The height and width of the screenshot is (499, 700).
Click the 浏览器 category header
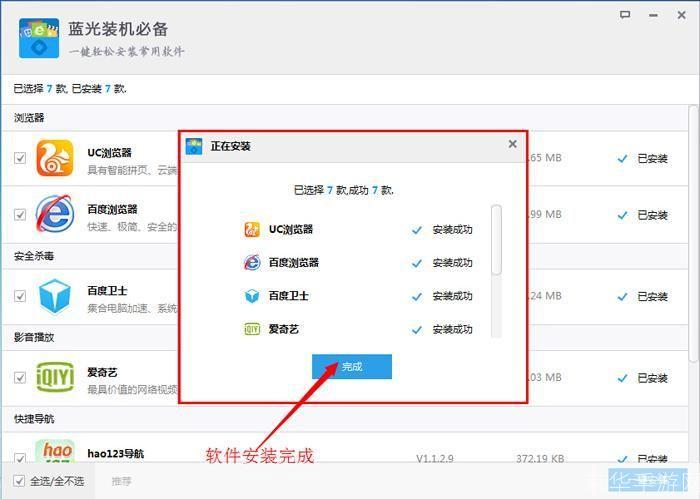pos(29,118)
